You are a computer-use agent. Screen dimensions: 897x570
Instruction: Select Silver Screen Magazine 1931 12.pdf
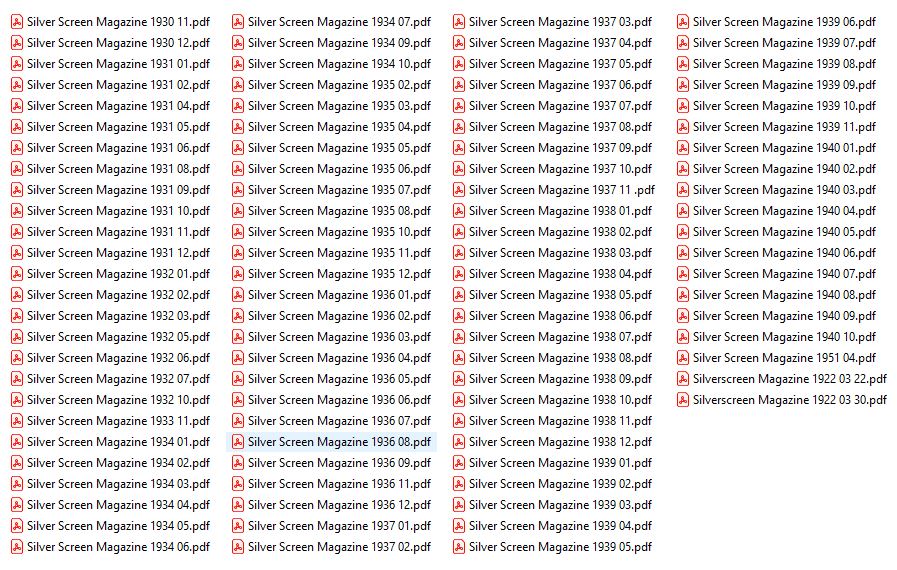pos(118,253)
